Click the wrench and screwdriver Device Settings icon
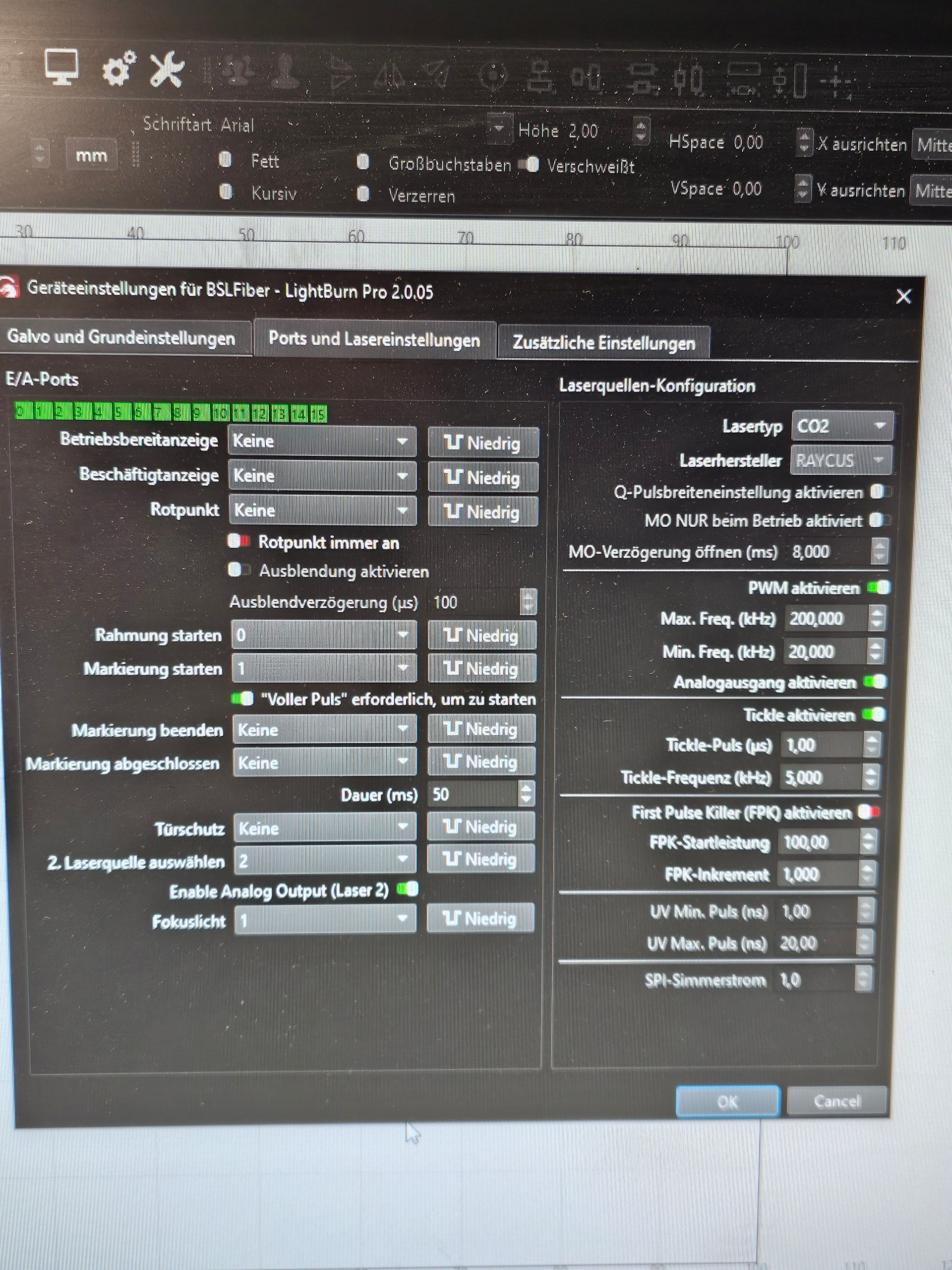Viewport: 952px width, 1270px height. [x=167, y=70]
